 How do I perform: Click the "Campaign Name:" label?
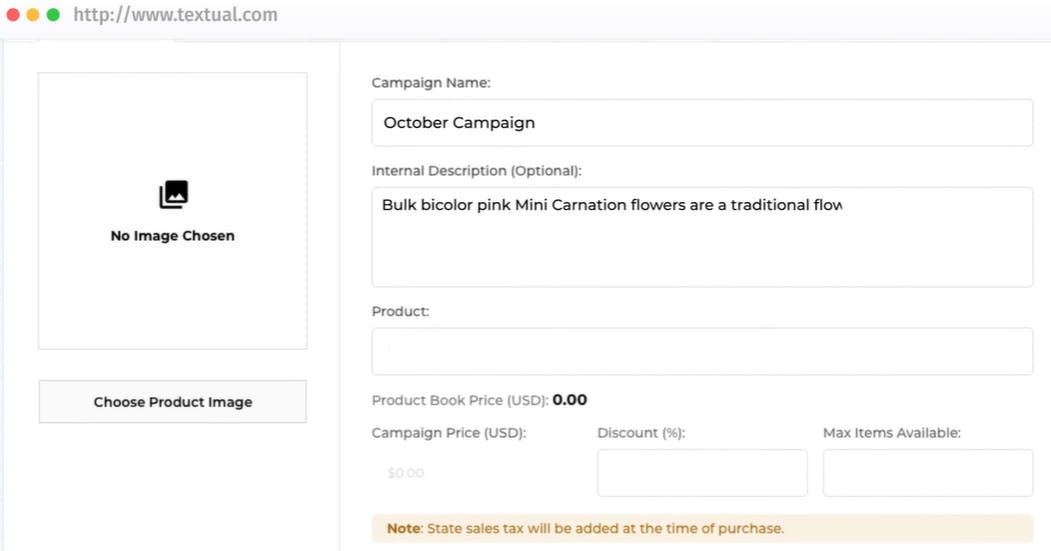coord(431,83)
